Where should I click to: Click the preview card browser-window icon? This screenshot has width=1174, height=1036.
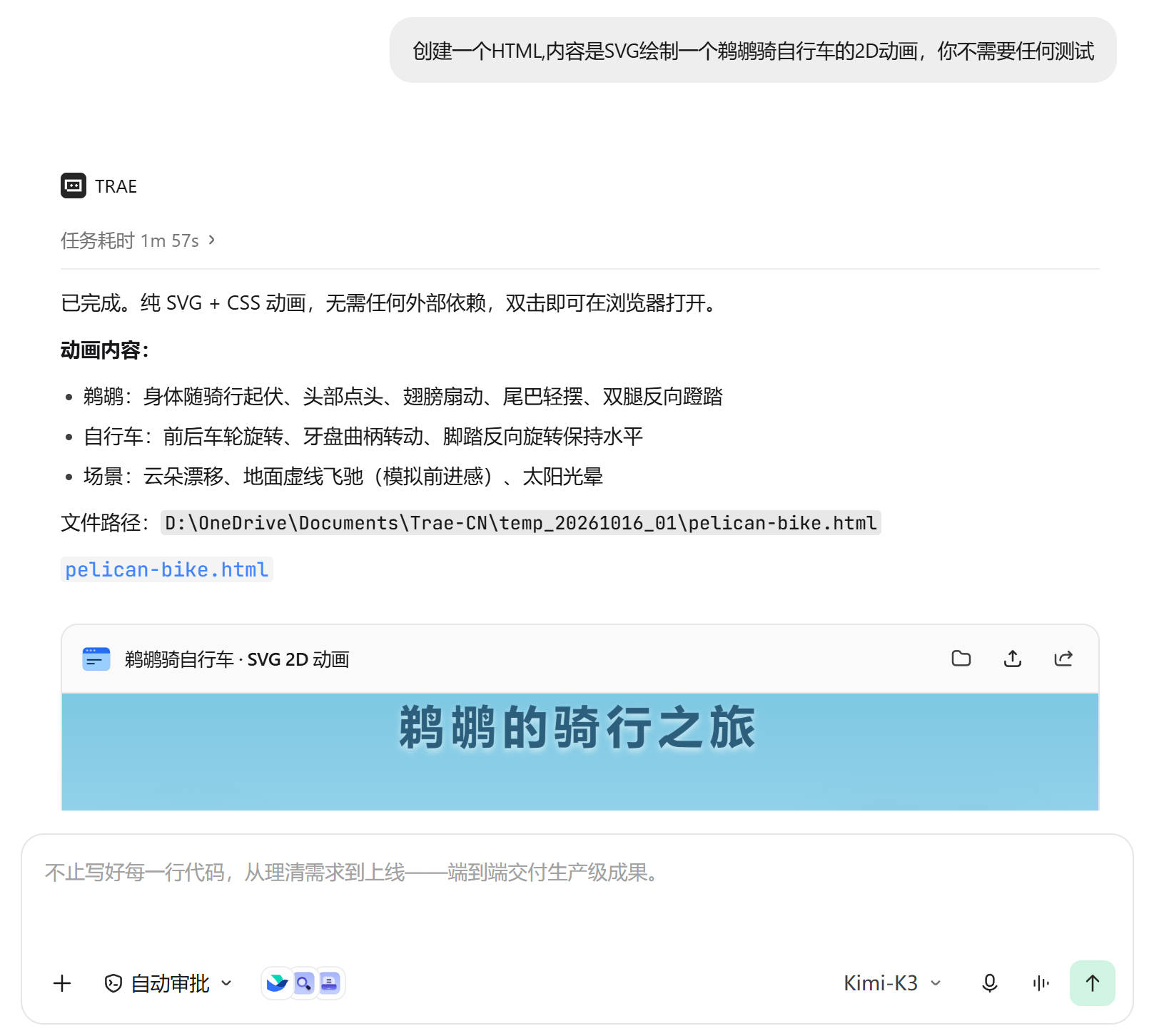tap(96, 659)
